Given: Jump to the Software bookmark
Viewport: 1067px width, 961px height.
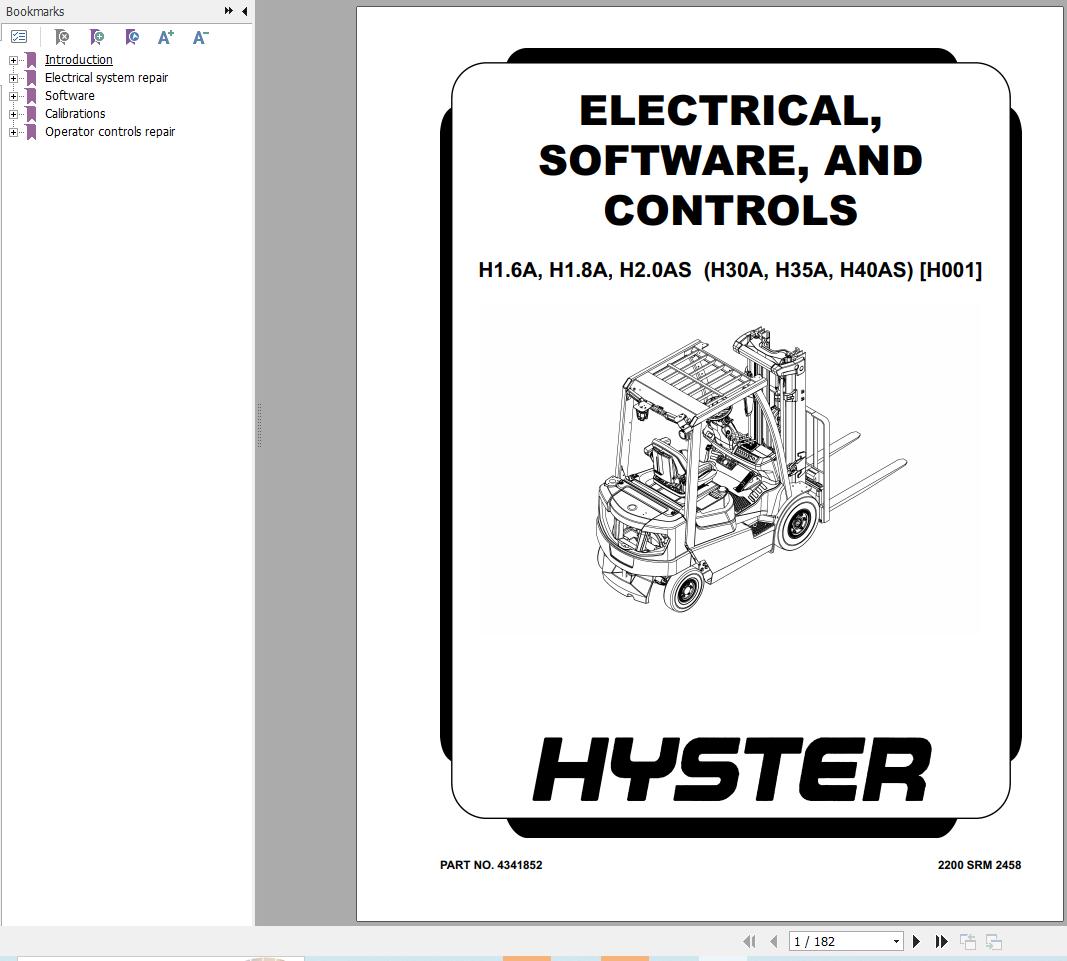Looking at the screenshot, I should coord(69,96).
